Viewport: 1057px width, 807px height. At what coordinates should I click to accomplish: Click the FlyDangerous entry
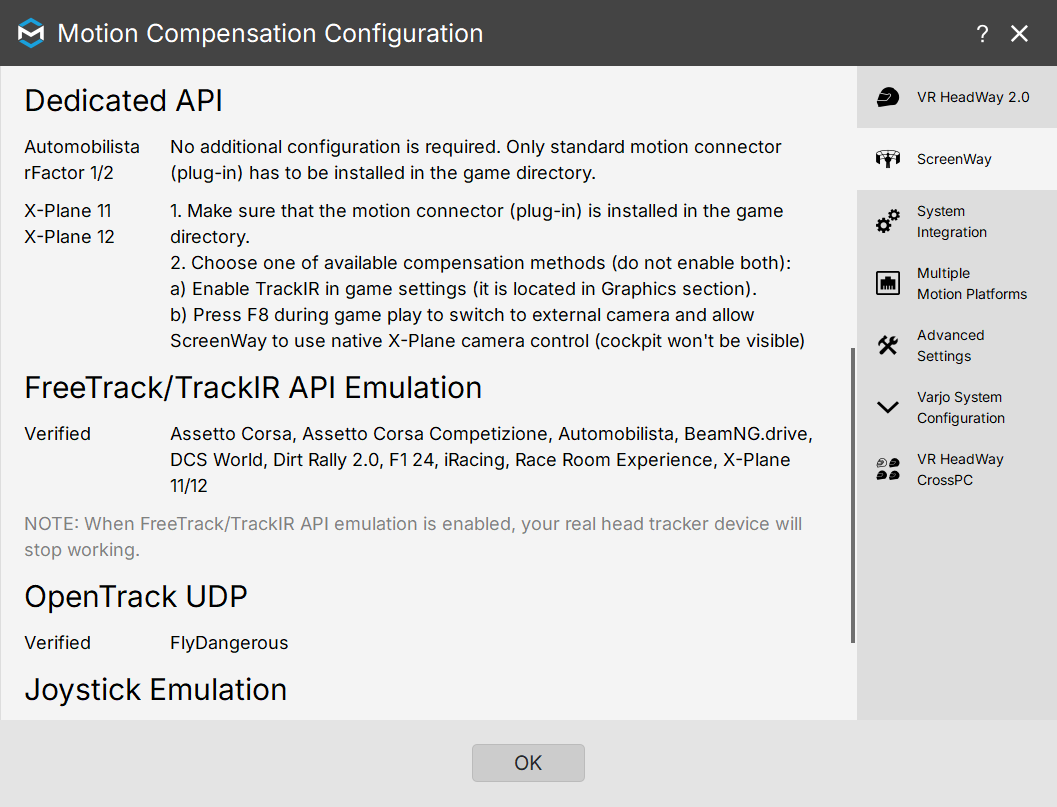(x=229, y=643)
